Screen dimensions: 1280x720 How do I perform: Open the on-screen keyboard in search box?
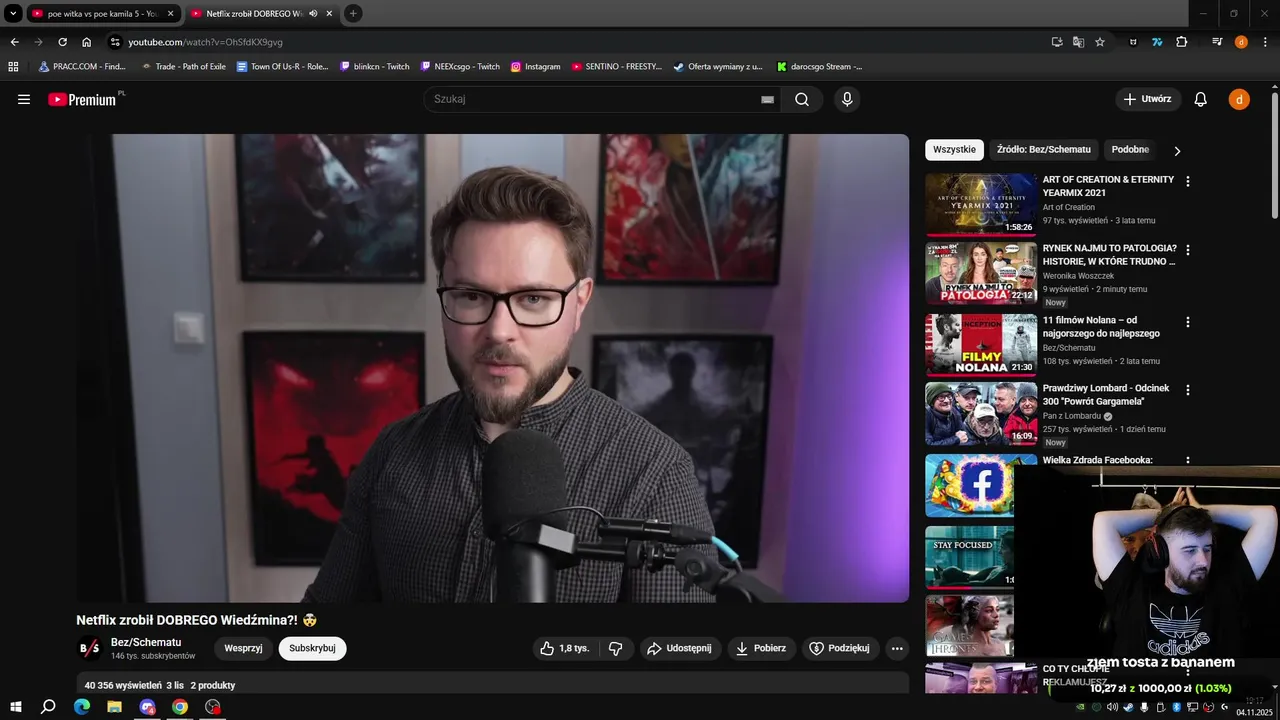pyautogui.click(x=767, y=99)
